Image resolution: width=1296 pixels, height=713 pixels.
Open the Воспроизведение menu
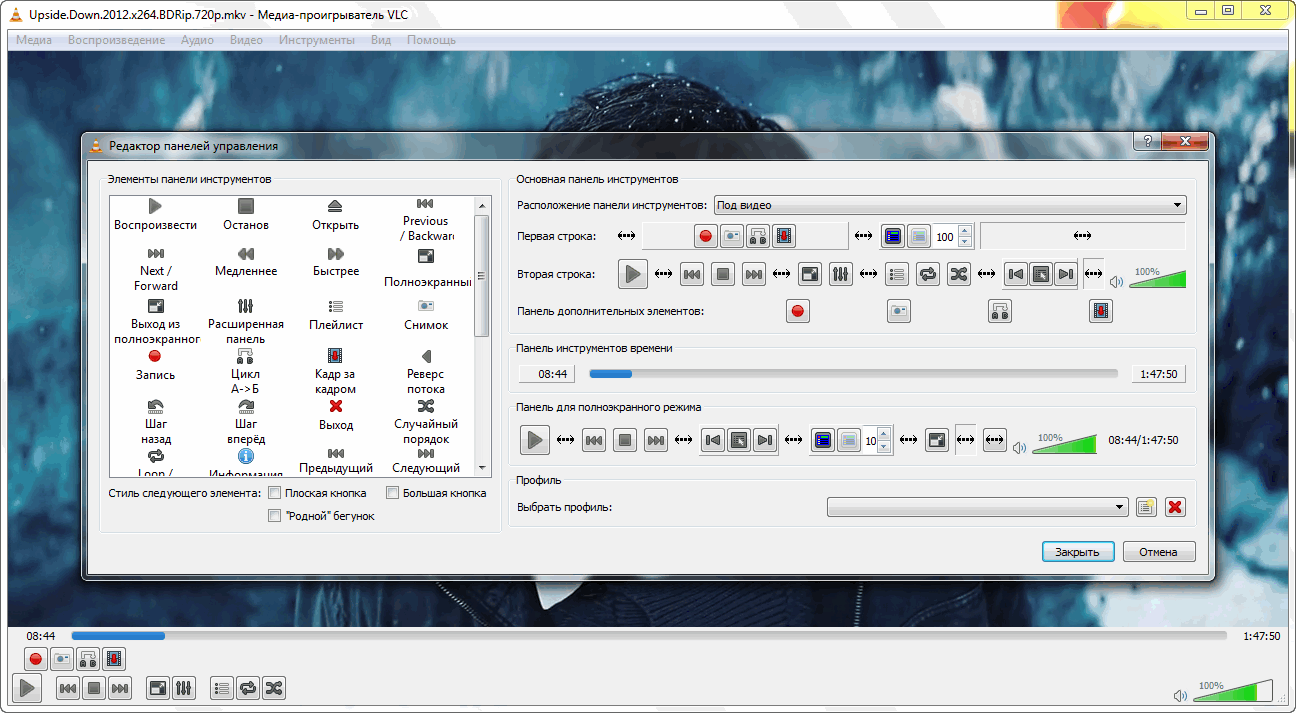pos(116,40)
